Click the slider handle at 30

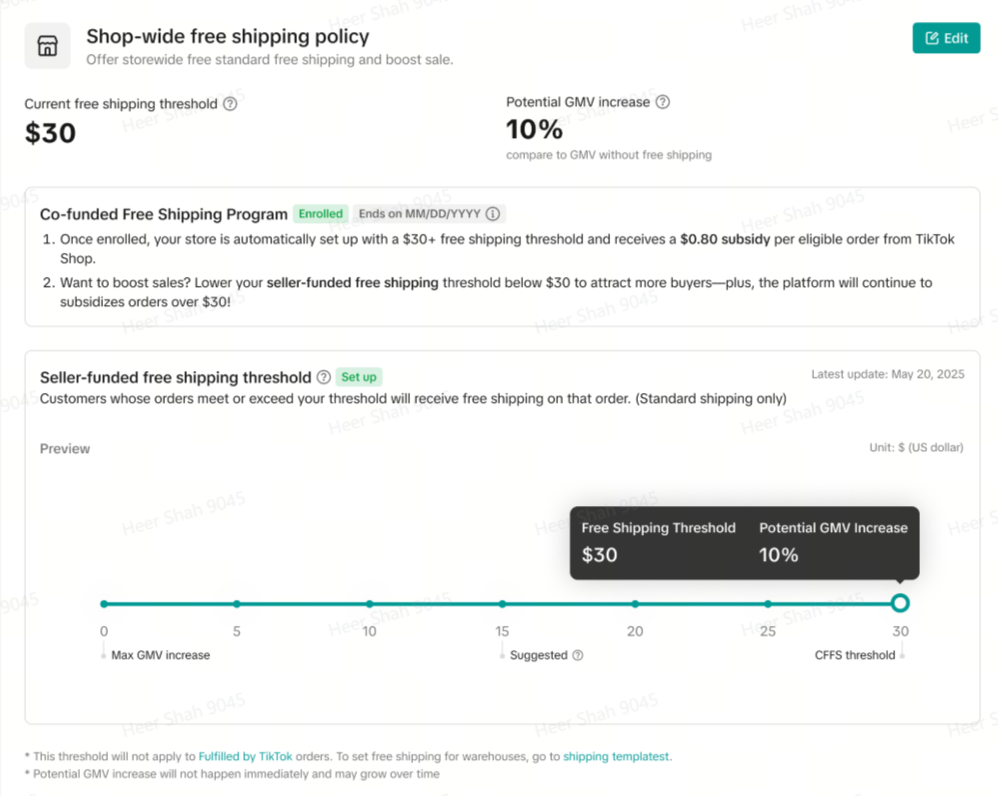click(900, 603)
